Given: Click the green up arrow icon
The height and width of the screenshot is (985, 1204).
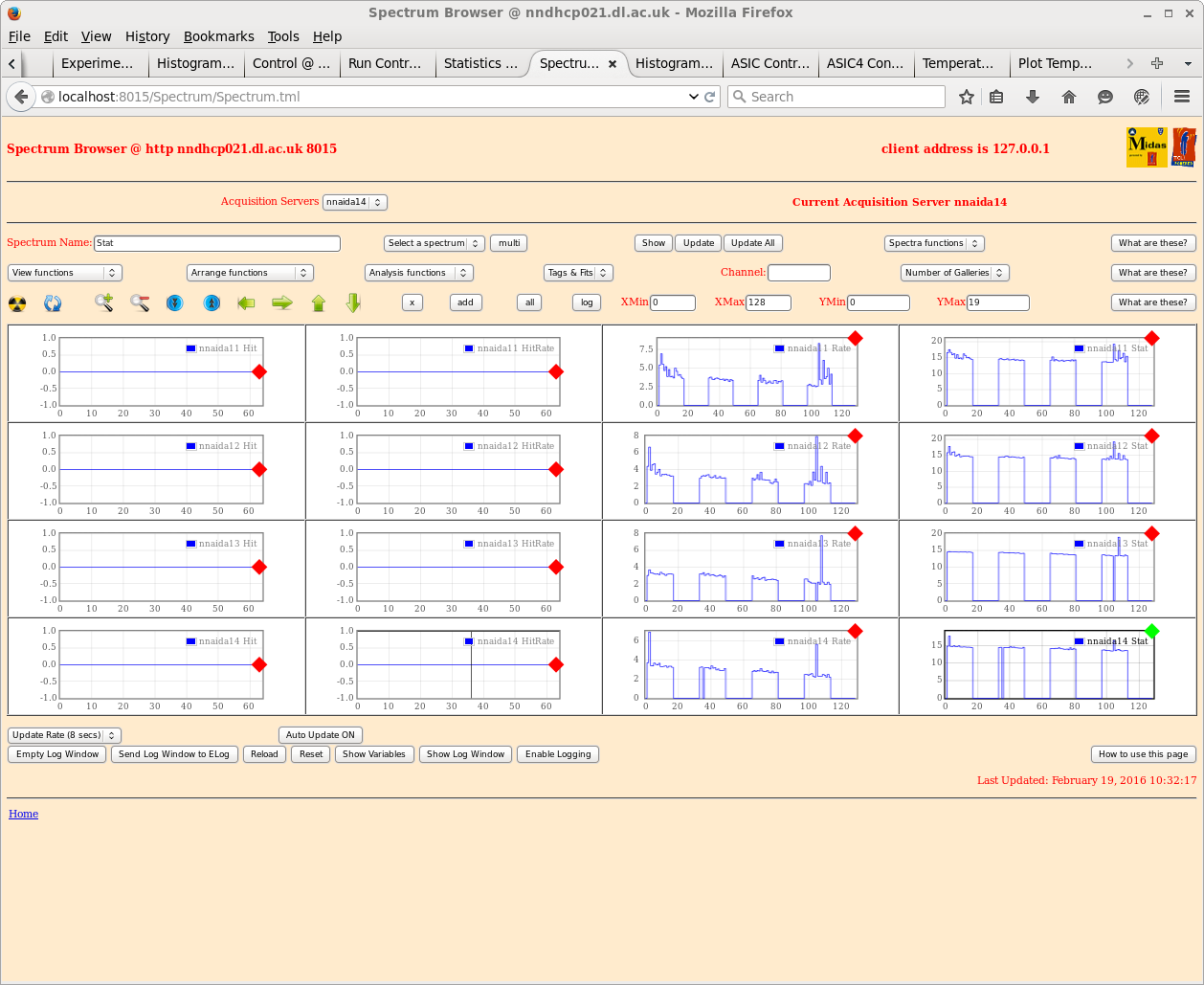Looking at the screenshot, I should 319,302.
